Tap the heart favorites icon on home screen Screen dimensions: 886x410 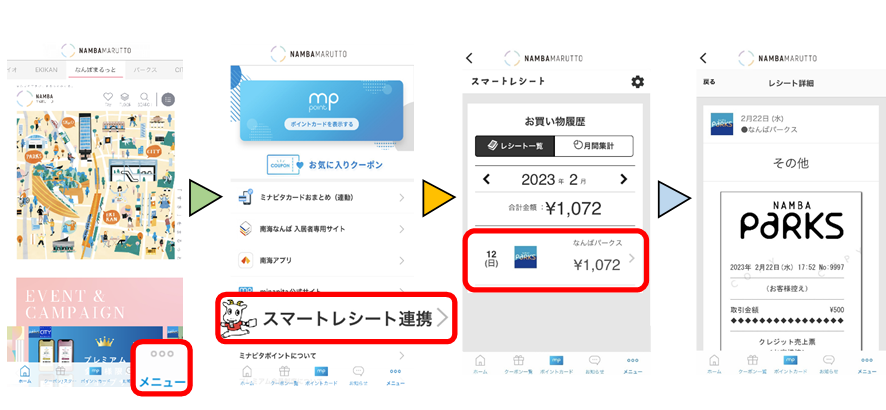108,97
